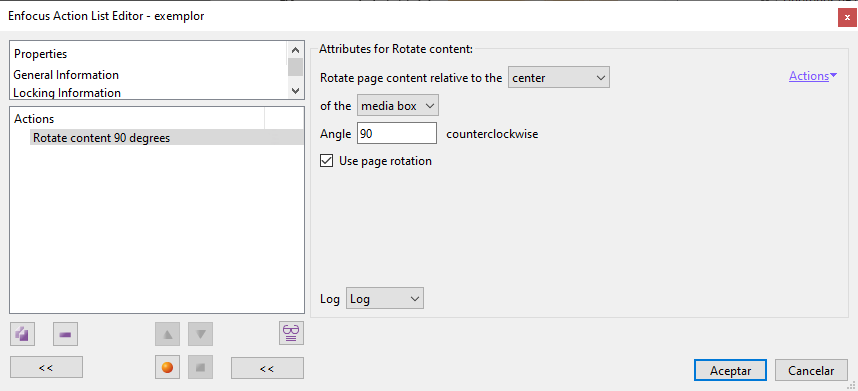This screenshot has height=391, width=858.
Task: Click the 'counterclockwise' label text
Action: pos(492,134)
